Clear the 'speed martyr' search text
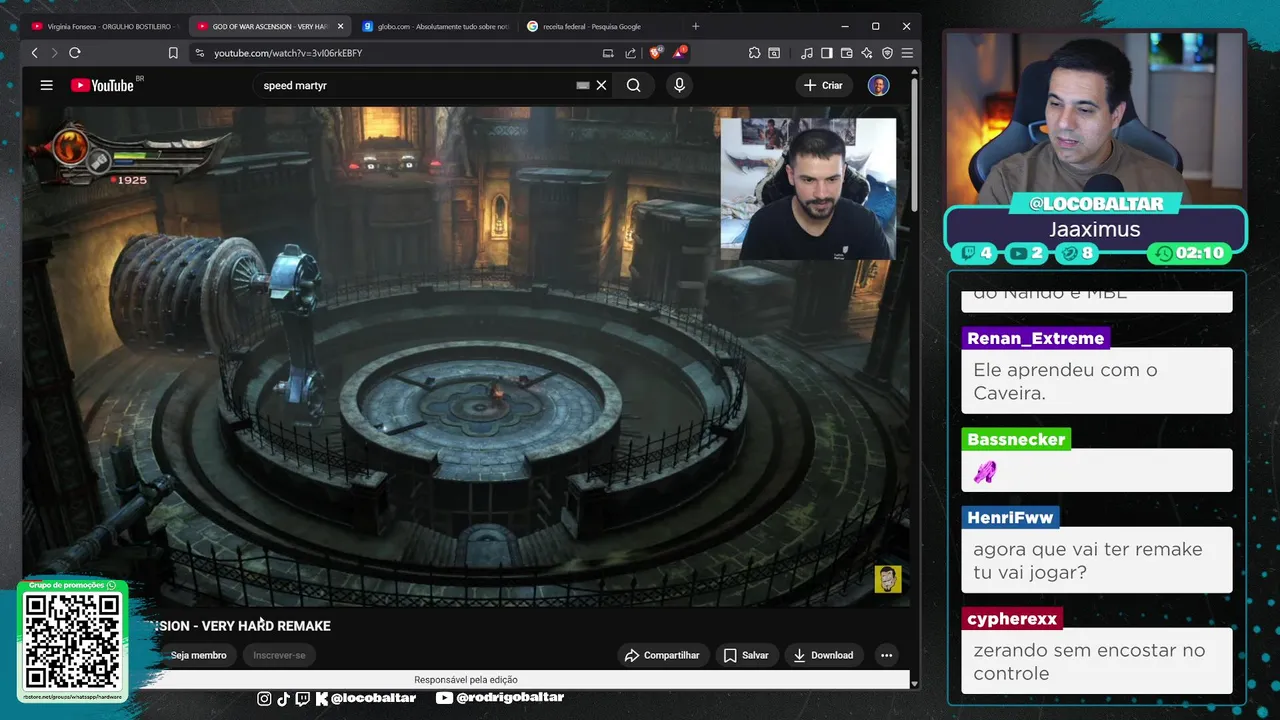 click(x=601, y=85)
